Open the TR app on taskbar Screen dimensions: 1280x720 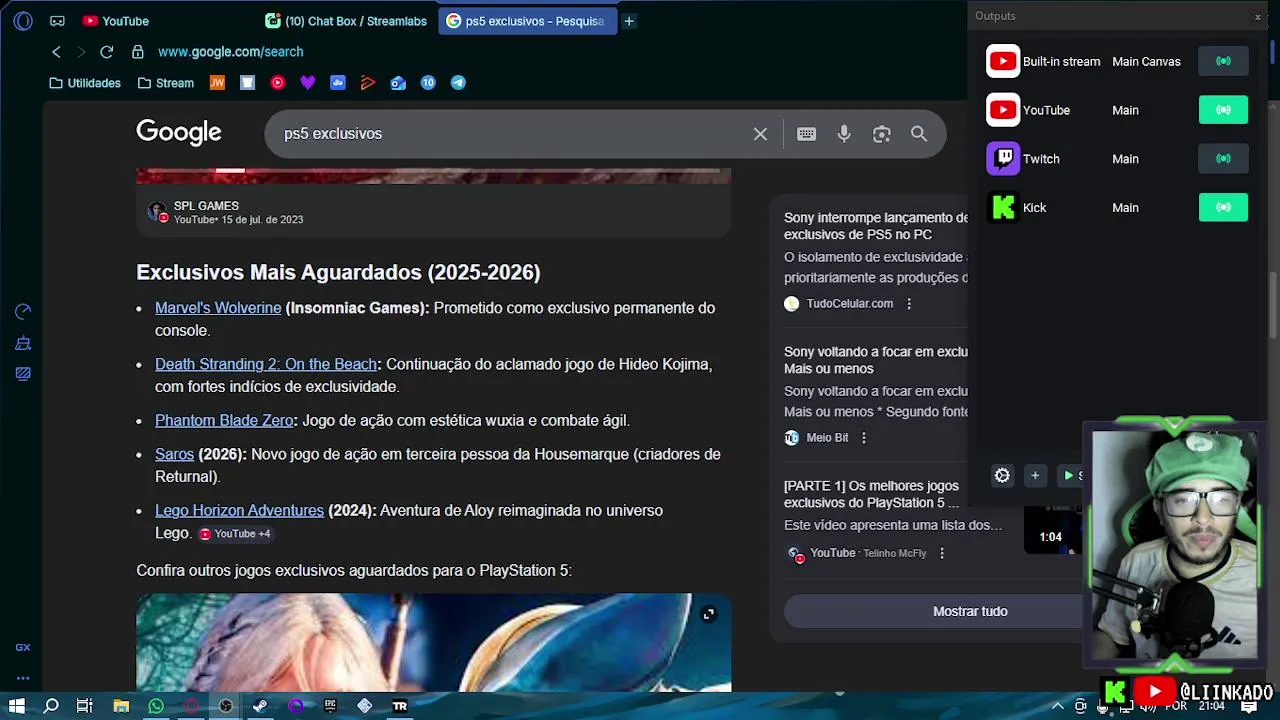tap(399, 706)
